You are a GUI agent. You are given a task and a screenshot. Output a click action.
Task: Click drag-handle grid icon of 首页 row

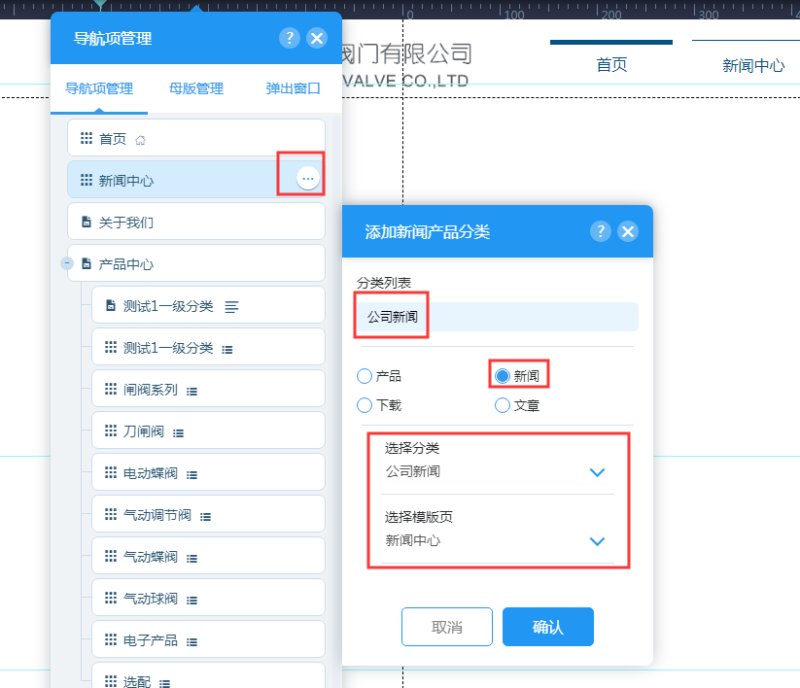86,138
